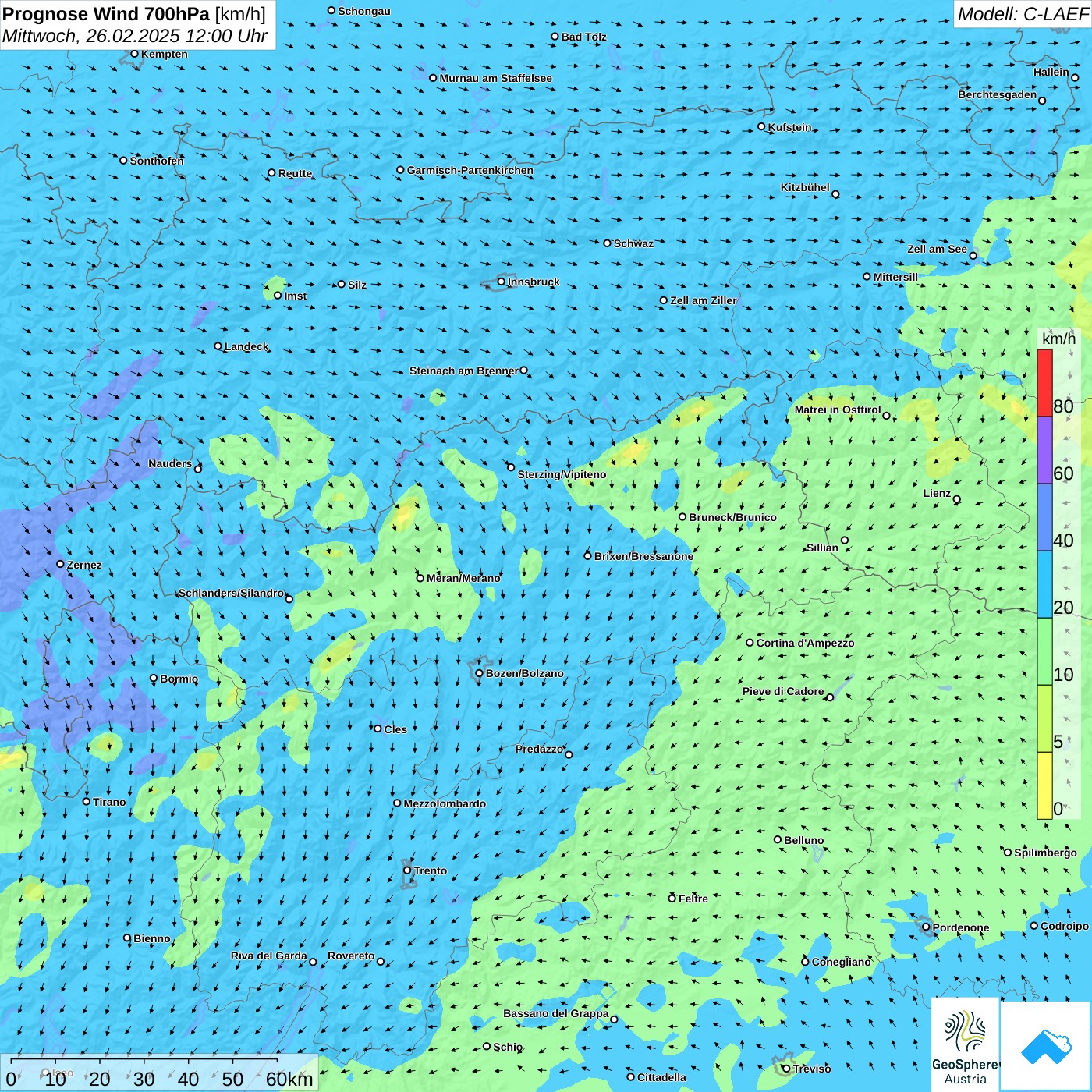Click the 'Predazzo' label
This screenshot has width=1092, height=1092.
coord(539,749)
